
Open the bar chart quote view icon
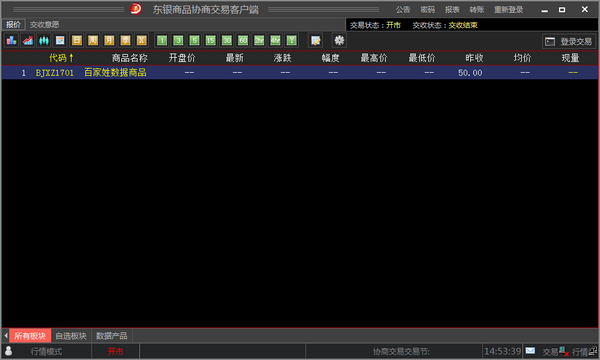[x=11, y=40]
